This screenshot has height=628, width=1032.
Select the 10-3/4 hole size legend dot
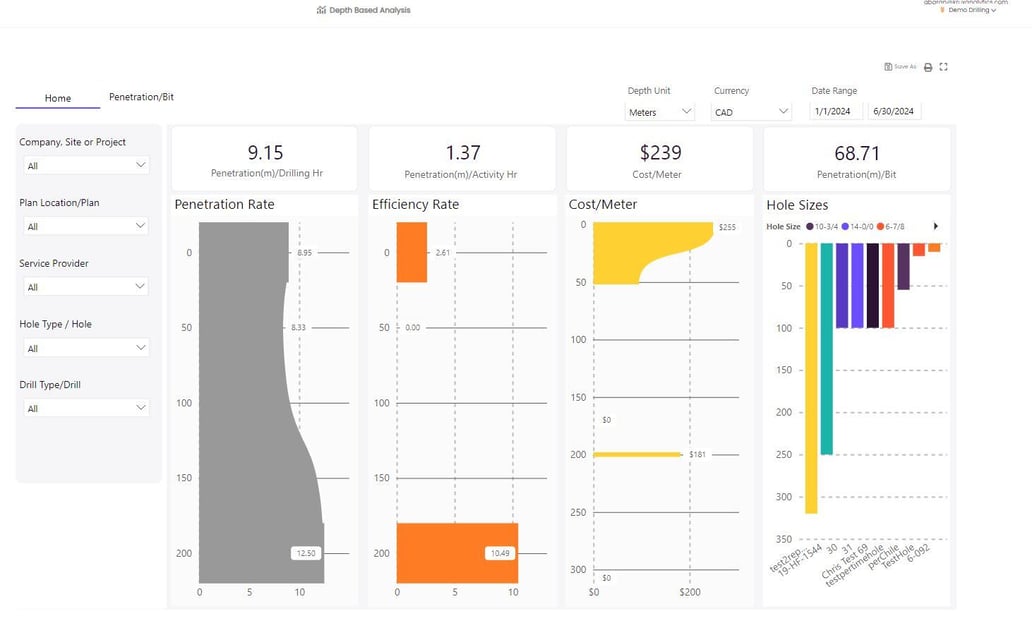(810, 226)
